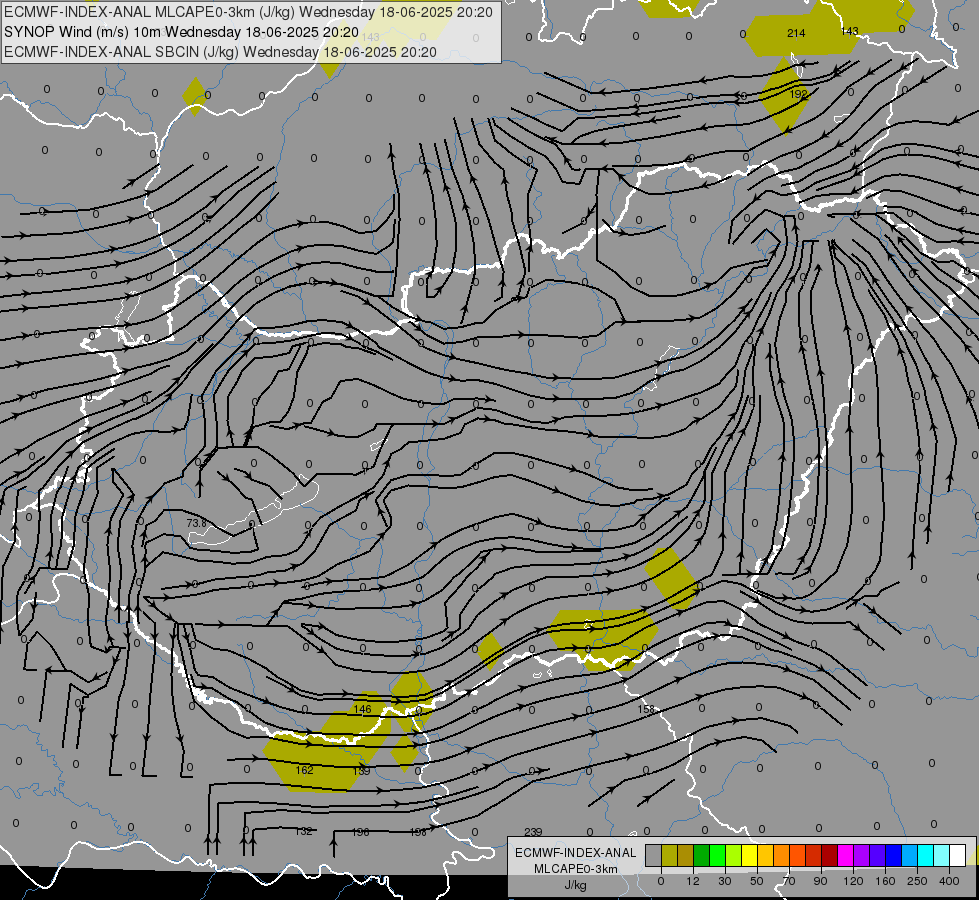Click the legend tick label 30
Viewport: 979px width, 900px height.
point(724,881)
